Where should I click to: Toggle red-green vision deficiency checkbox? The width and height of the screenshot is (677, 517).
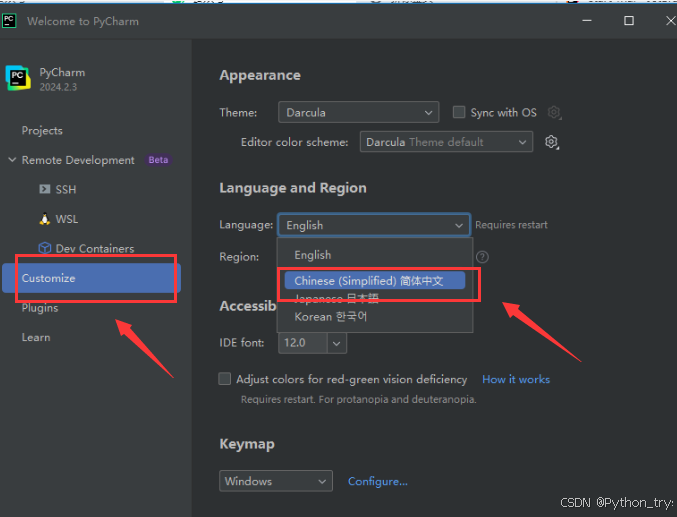click(x=225, y=379)
